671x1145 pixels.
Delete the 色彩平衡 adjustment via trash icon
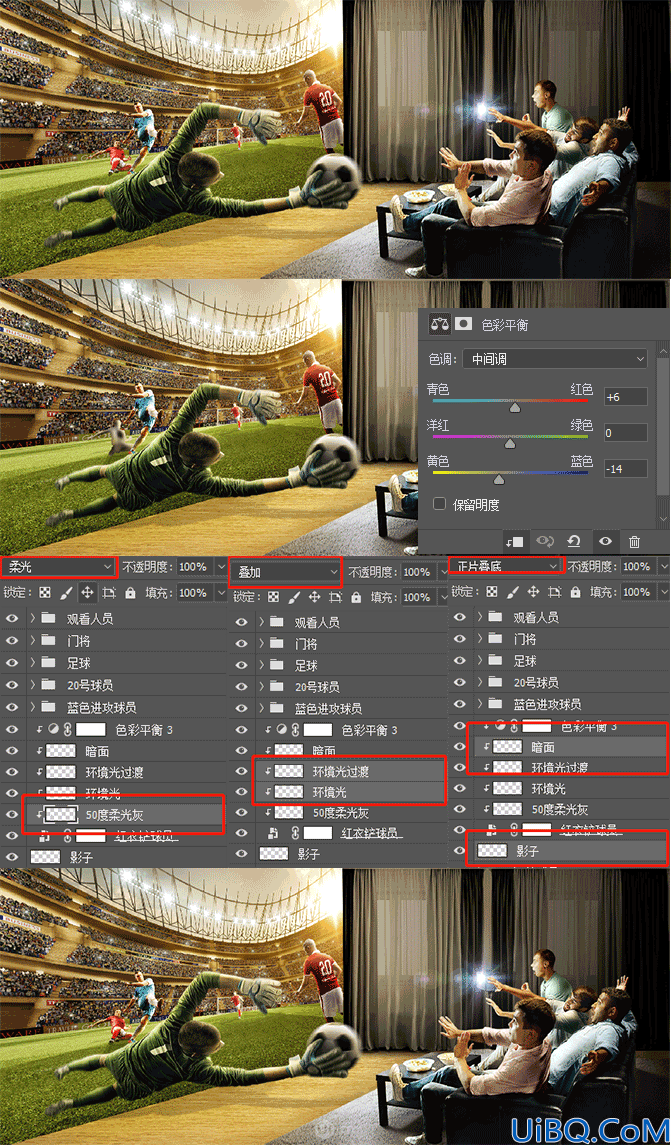[634, 541]
